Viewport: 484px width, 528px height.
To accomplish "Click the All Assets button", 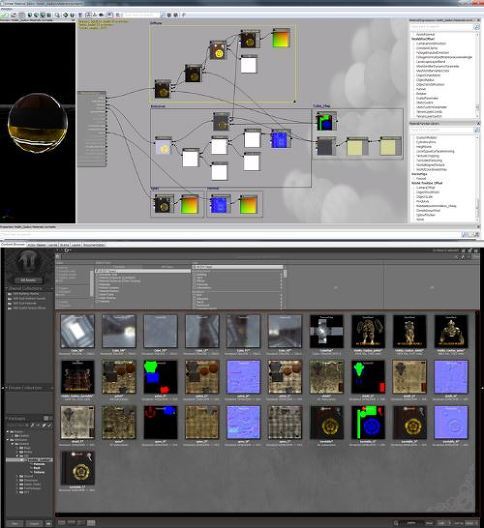I will tap(27, 280).
